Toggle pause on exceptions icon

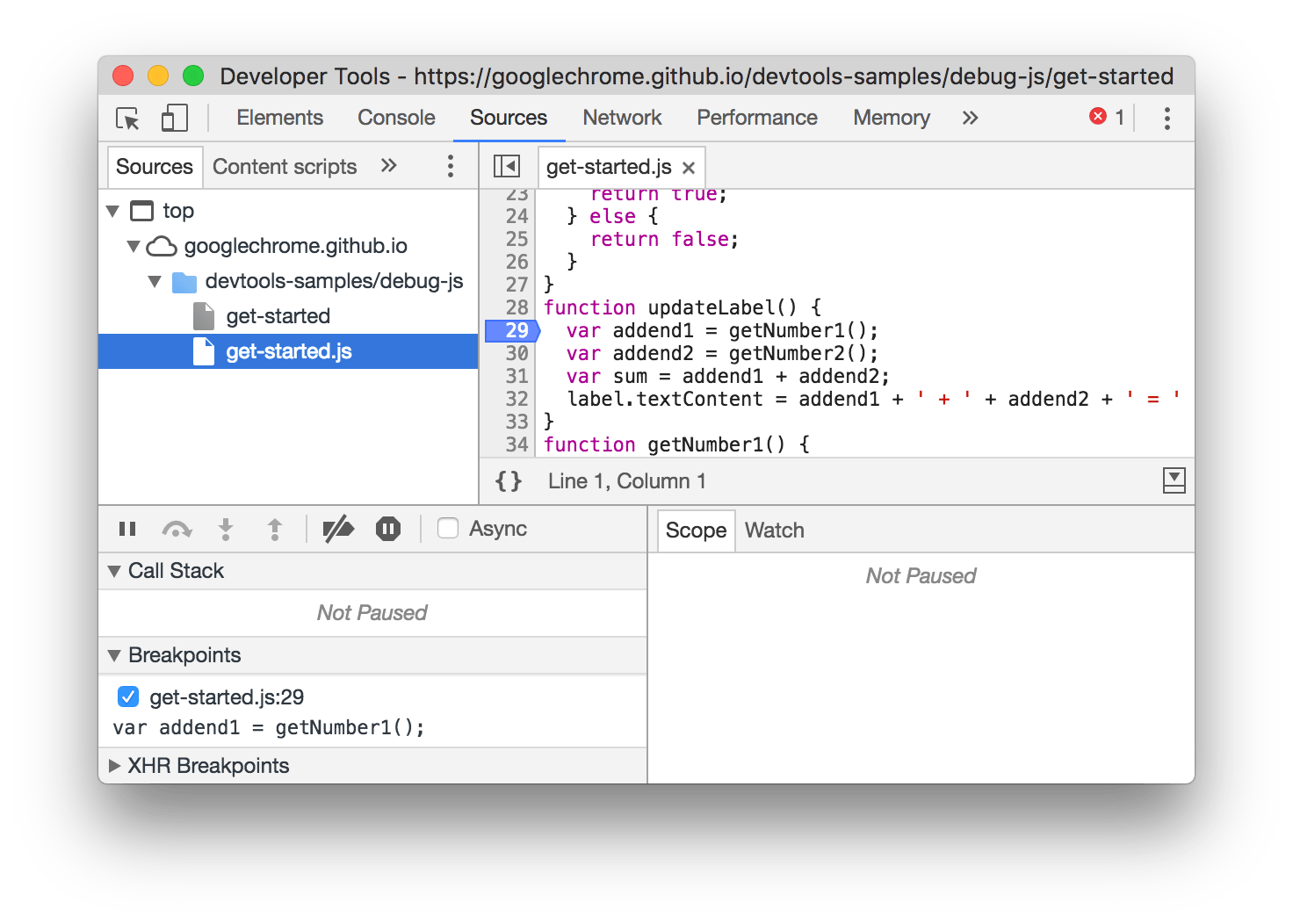pyautogui.click(x=387, y=529)
